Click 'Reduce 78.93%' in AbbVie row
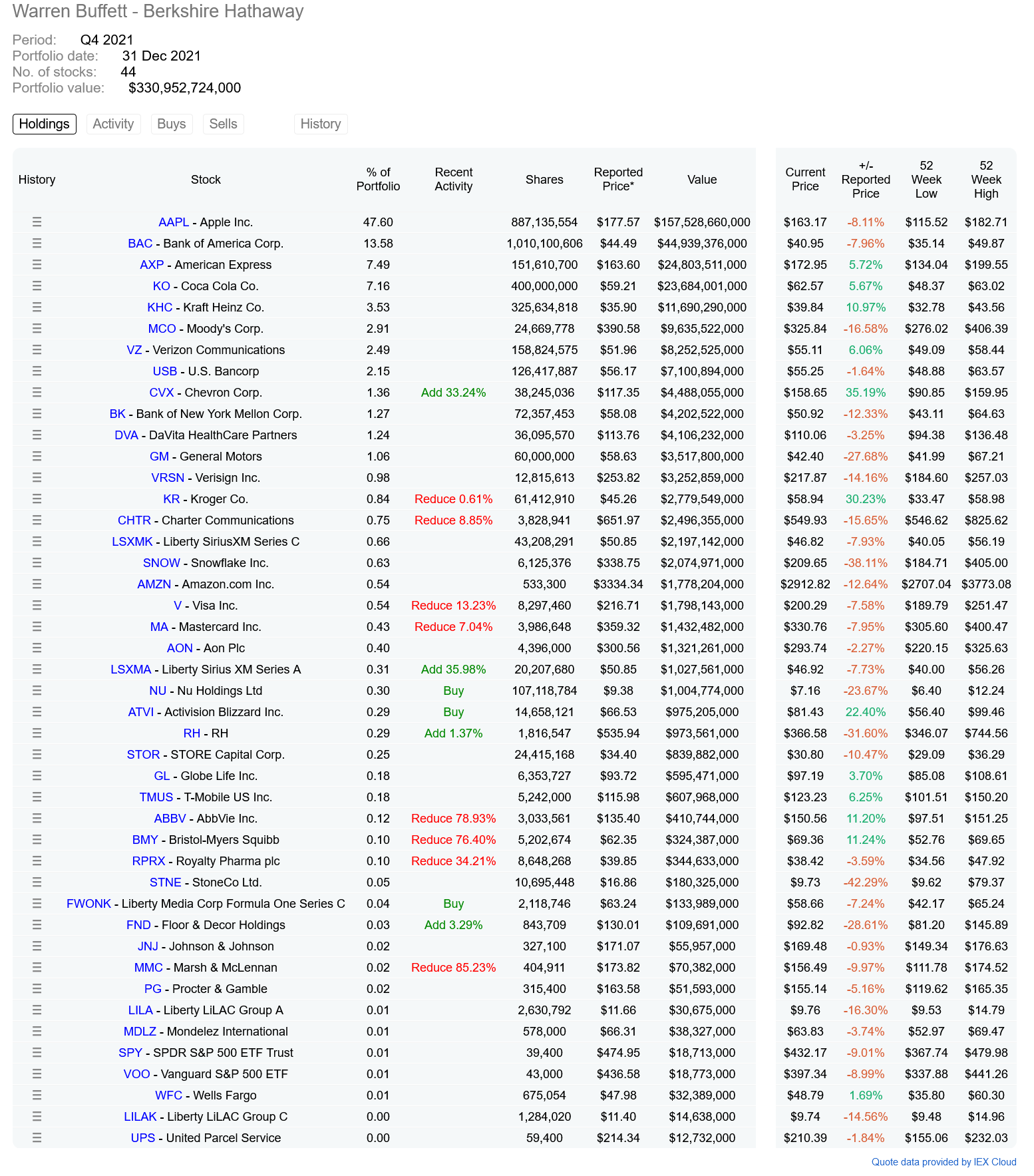This screenshot has height=1176, width=1034. point(454,819)
